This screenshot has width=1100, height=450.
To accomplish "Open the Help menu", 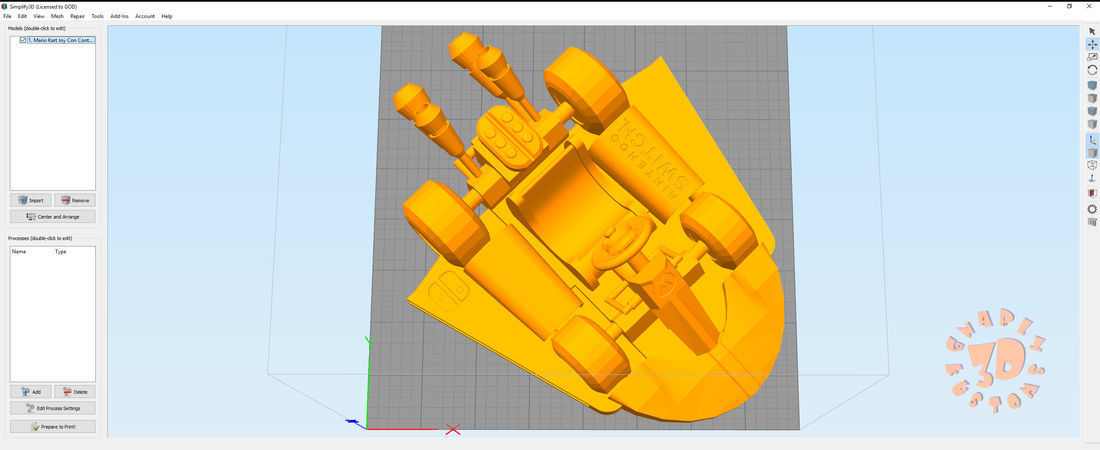I will point(167,16).
